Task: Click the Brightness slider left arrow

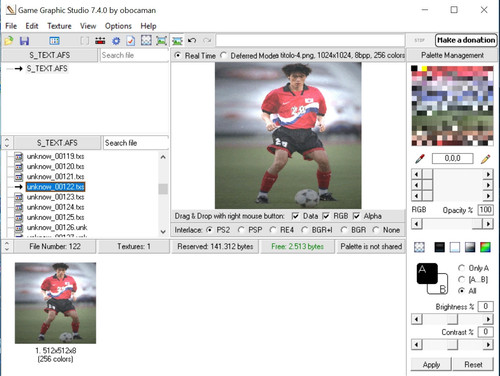Action: 417,319
